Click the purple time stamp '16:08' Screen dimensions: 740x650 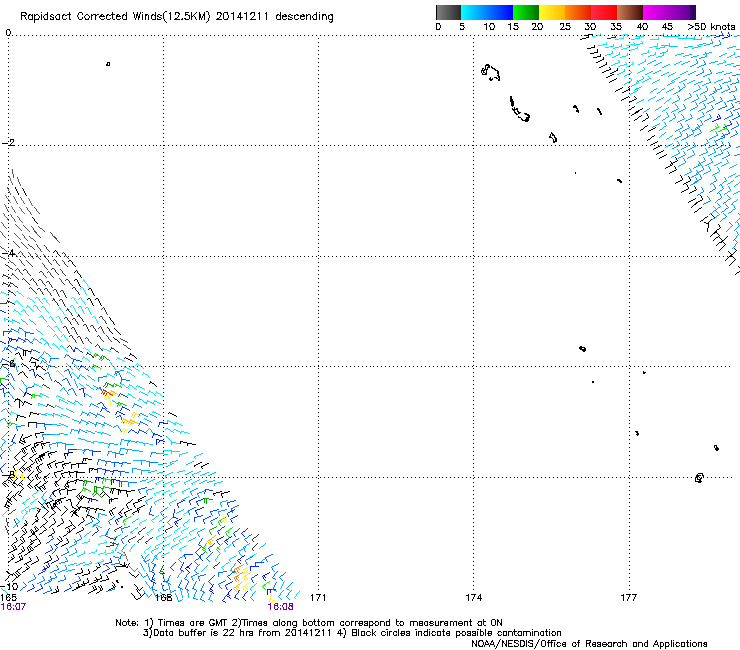(x=280, y=607)
